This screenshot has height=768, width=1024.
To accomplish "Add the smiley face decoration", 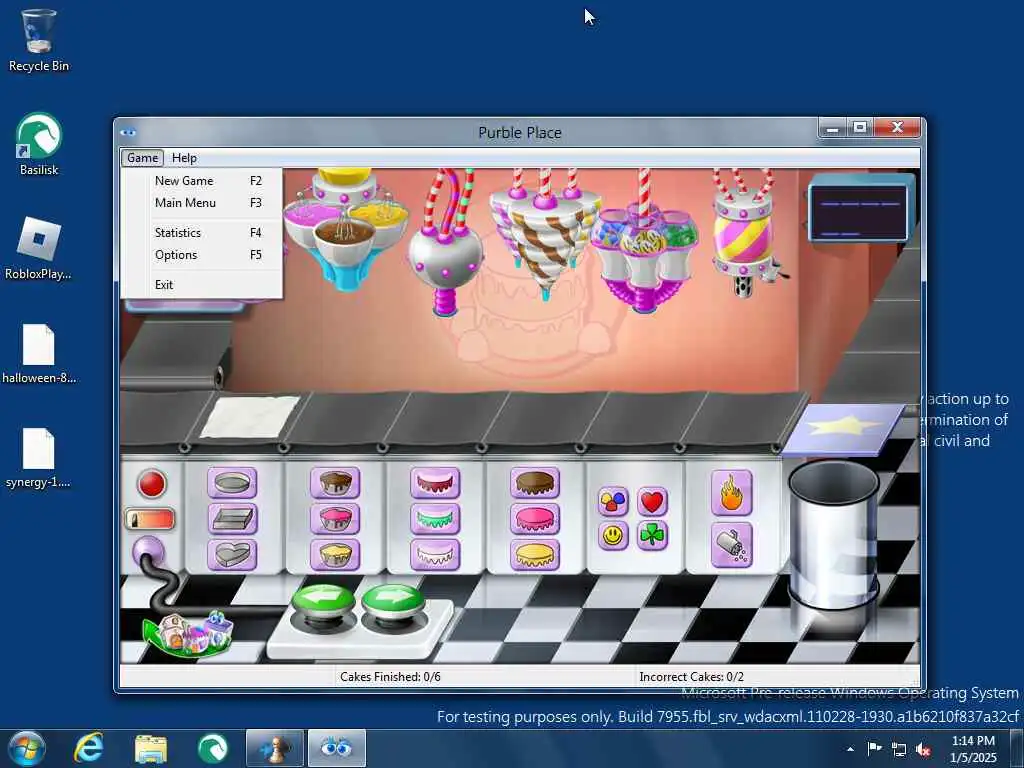I will [x=613, y=536].
